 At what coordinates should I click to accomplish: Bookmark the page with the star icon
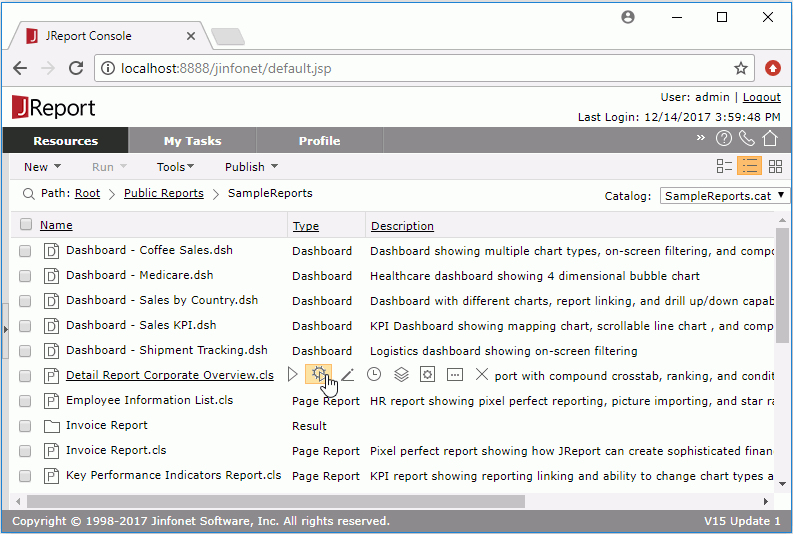coord(741,68)
